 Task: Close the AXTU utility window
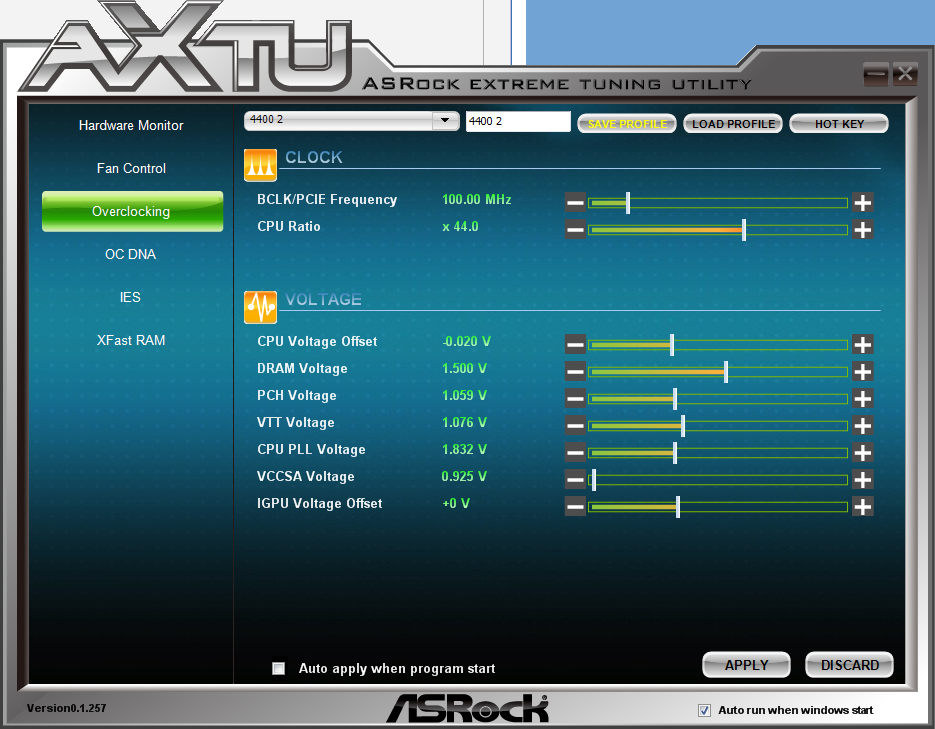click(905, 75)
